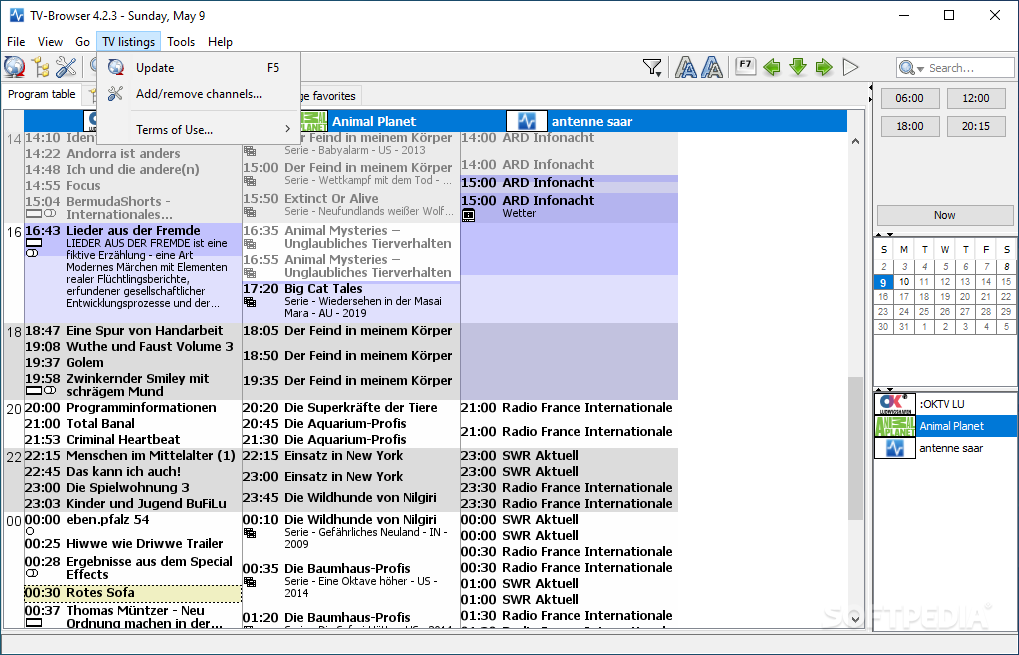Click into the Search field
This screenshot has width=1019, height=655.
(968, 68)
